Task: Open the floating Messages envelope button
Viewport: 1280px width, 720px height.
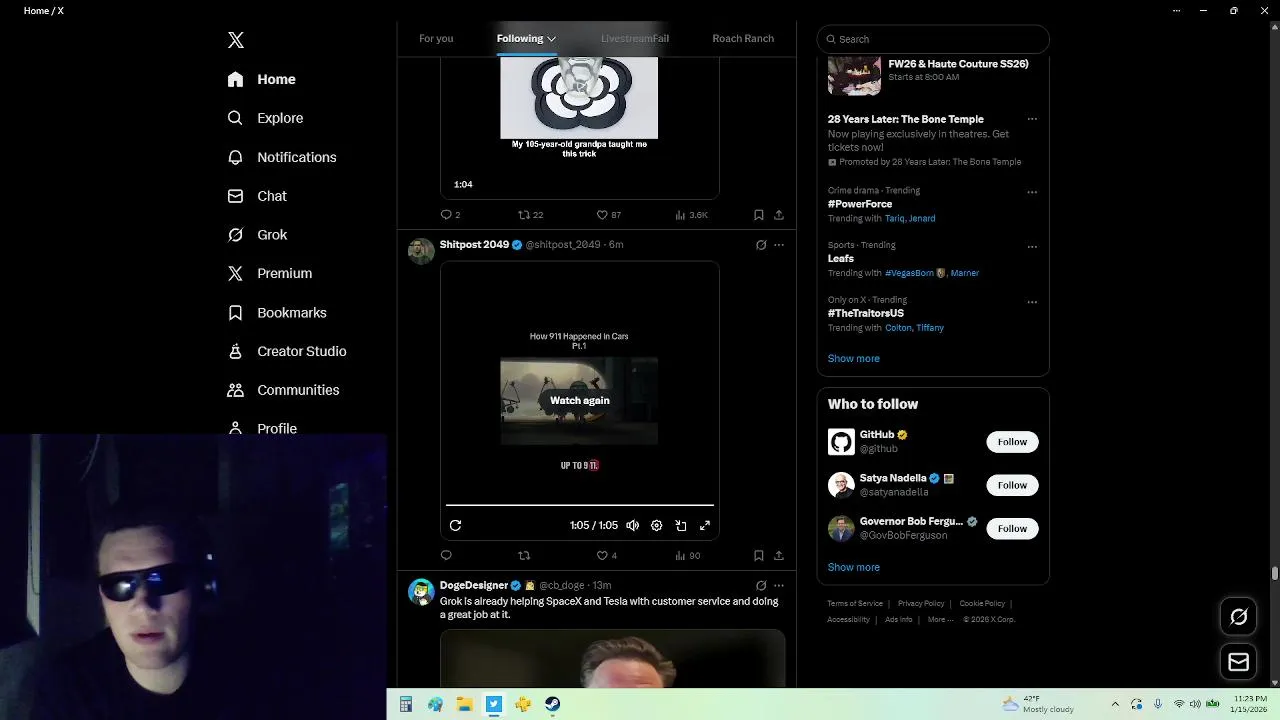Action: click(x=1238, y=662)
